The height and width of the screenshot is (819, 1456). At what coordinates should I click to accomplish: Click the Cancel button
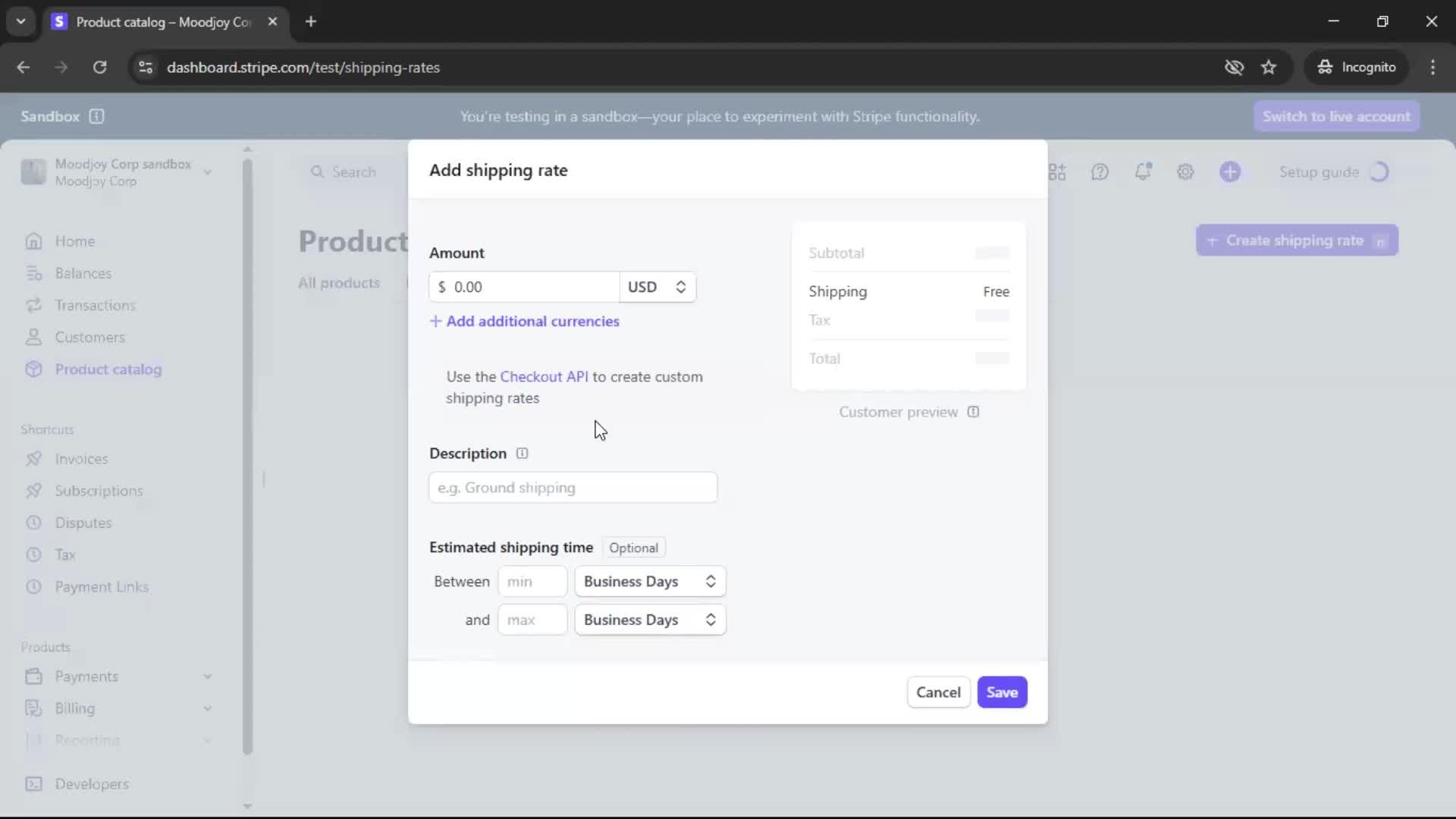(x=938, y=692)
